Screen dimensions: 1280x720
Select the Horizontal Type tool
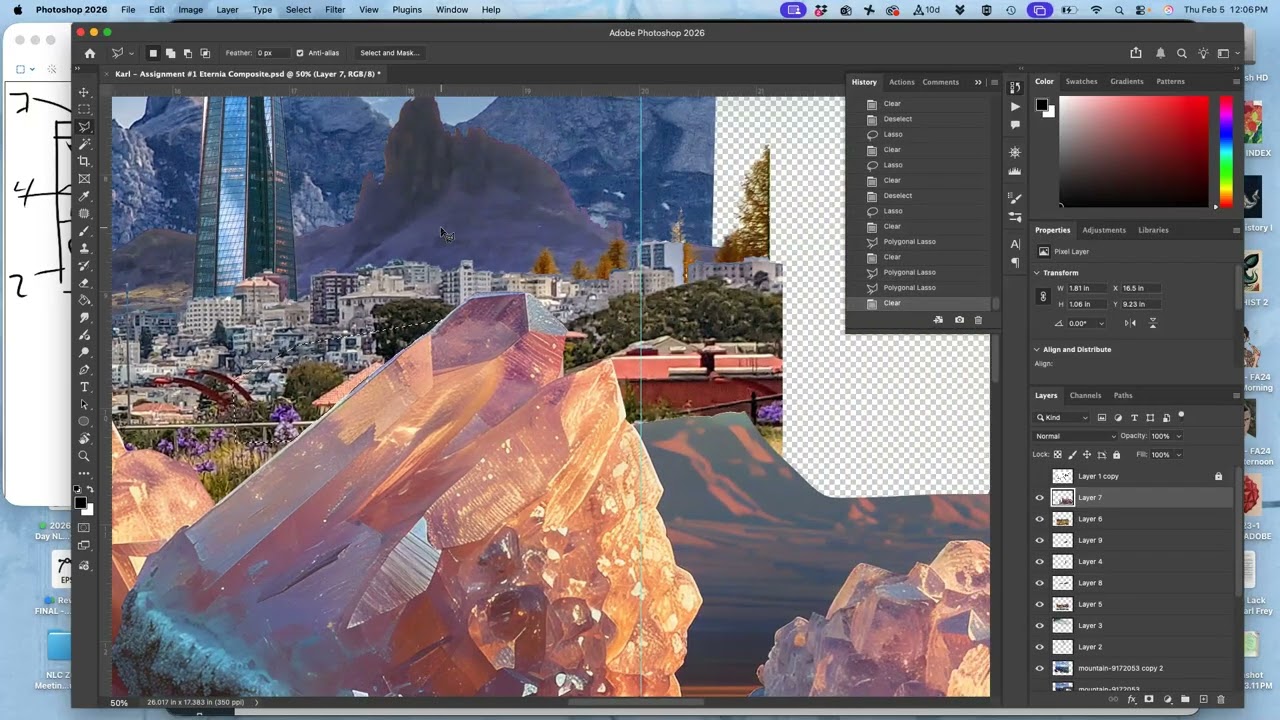[84, 387]
